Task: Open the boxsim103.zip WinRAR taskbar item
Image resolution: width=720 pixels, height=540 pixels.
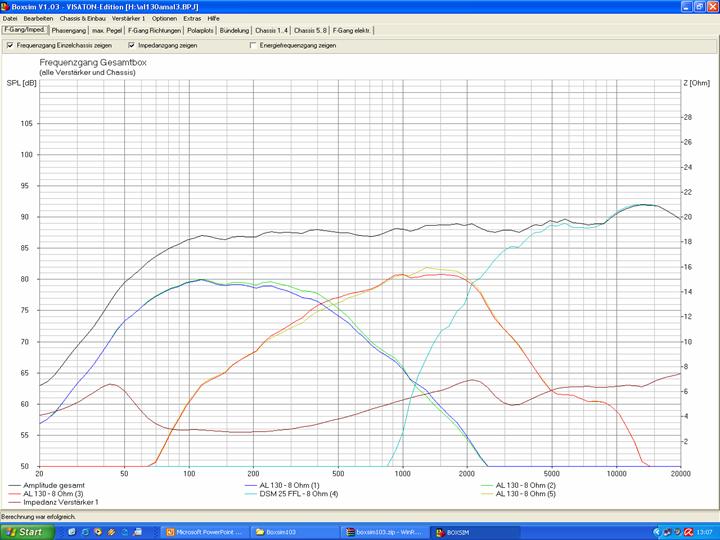Action: [385, 532]
